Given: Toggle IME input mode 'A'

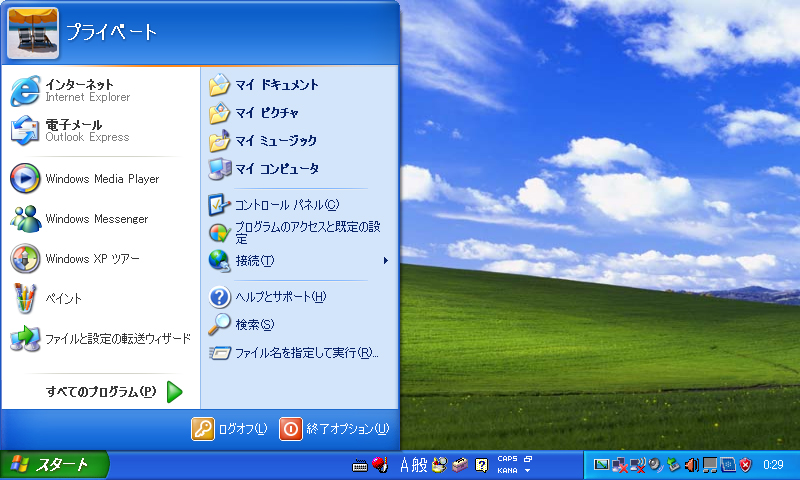Looking at the screenshot, I should (404, 465).
